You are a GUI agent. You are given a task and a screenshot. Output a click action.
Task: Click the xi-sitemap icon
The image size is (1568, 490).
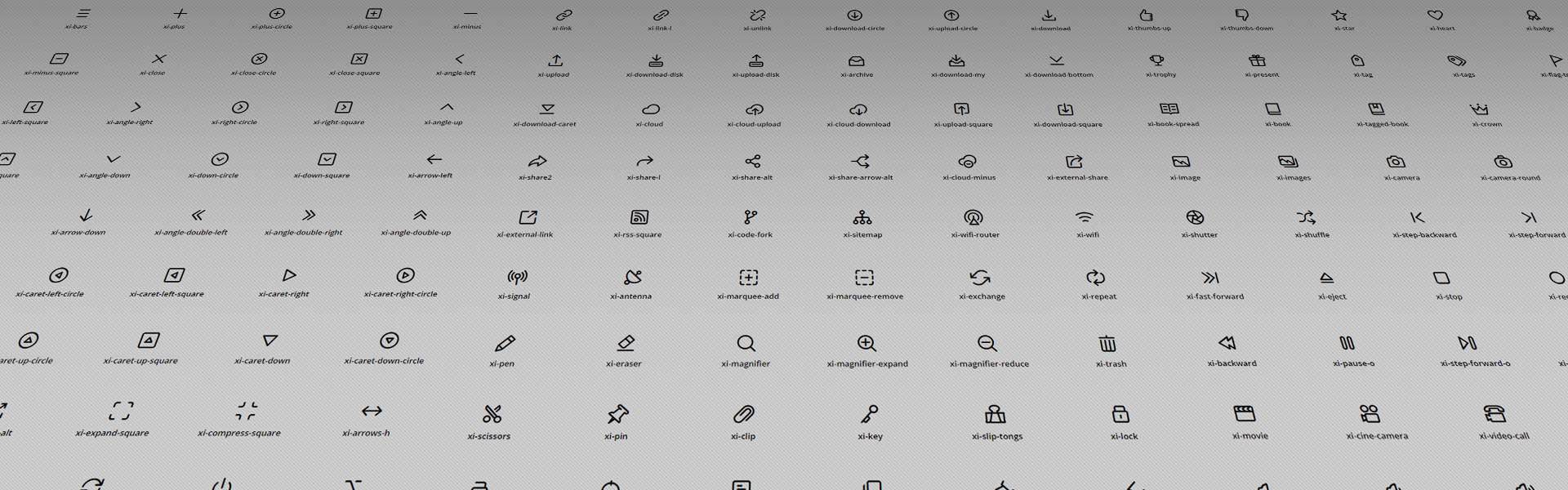(862, 217)
